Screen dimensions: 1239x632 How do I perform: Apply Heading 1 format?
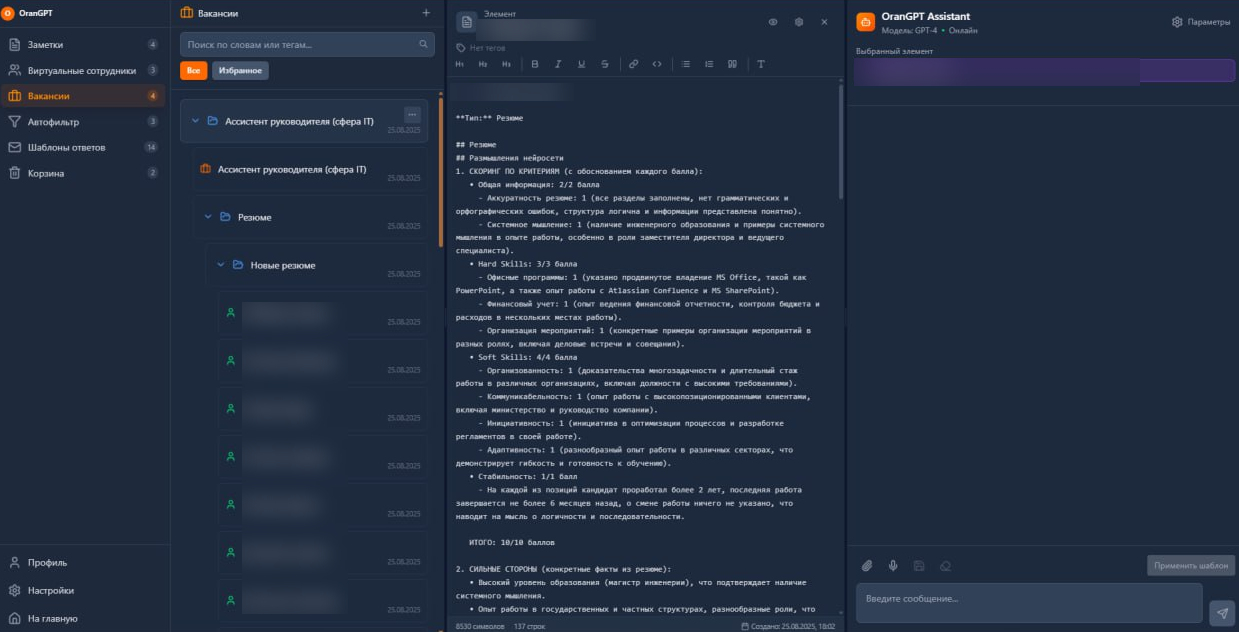coord(460,64)
